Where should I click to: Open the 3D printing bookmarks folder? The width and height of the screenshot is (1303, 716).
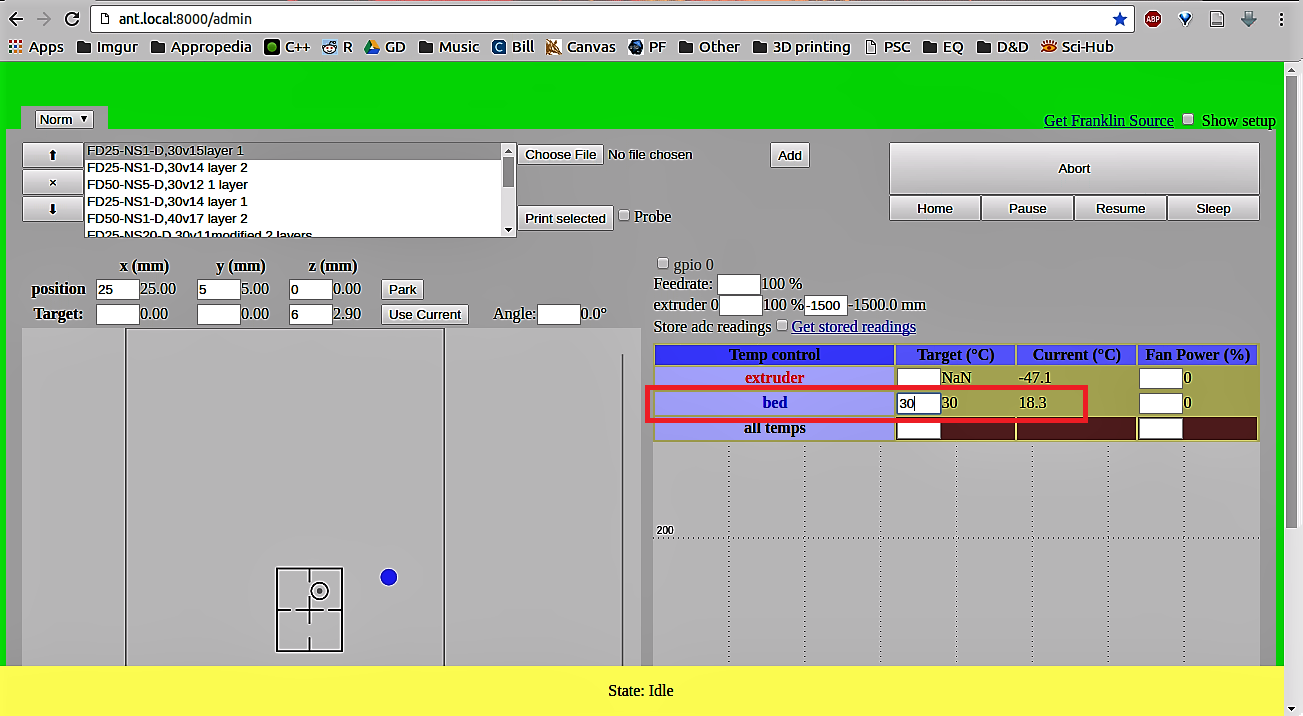(x=801, y=47)
